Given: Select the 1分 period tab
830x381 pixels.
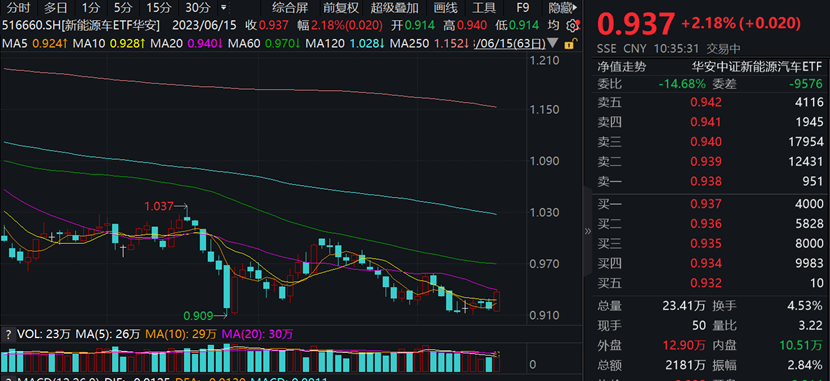Looking at the screenshot, I should point(91,7).
